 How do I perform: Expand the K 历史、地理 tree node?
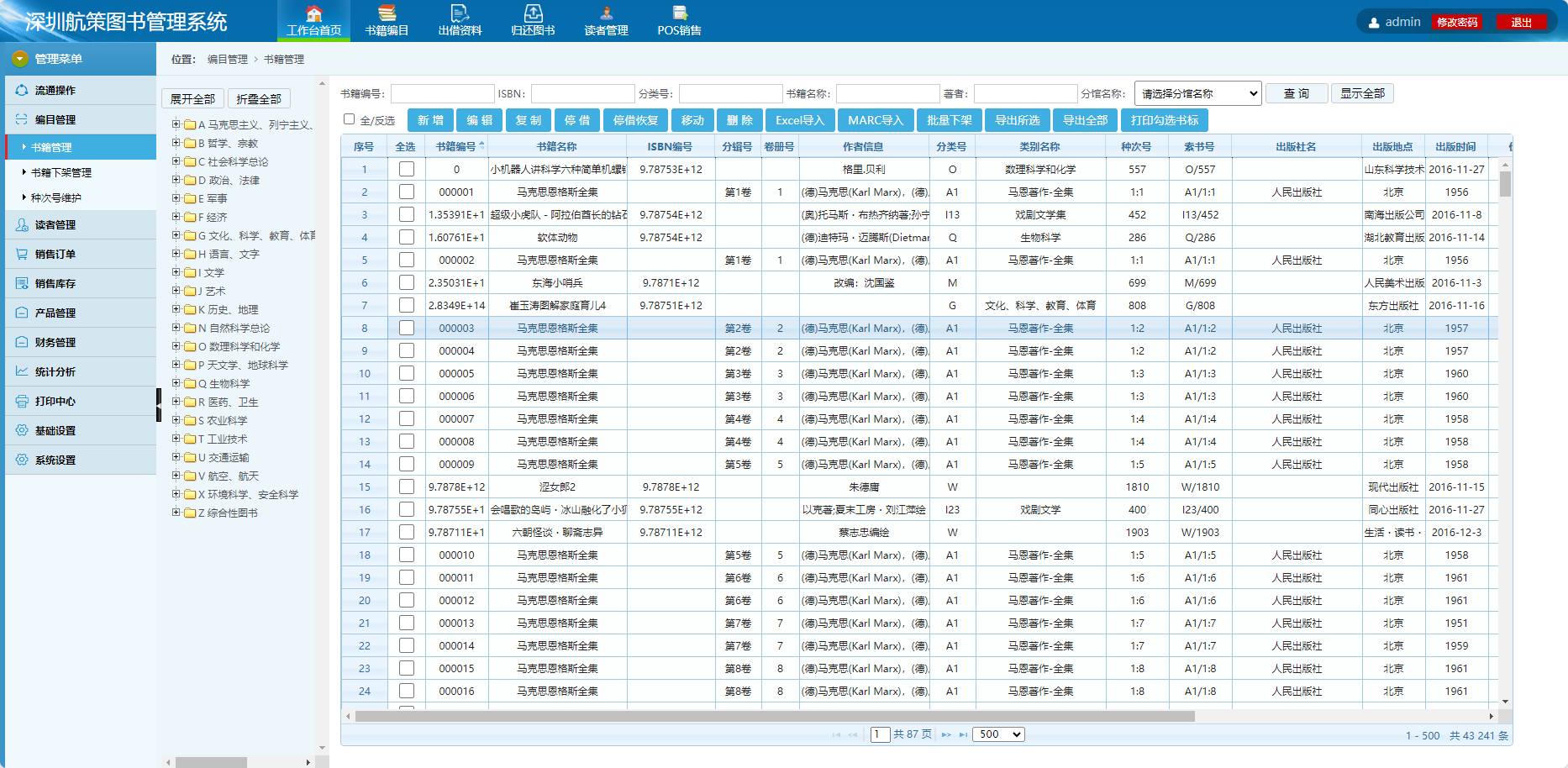[x=176, y=309]
